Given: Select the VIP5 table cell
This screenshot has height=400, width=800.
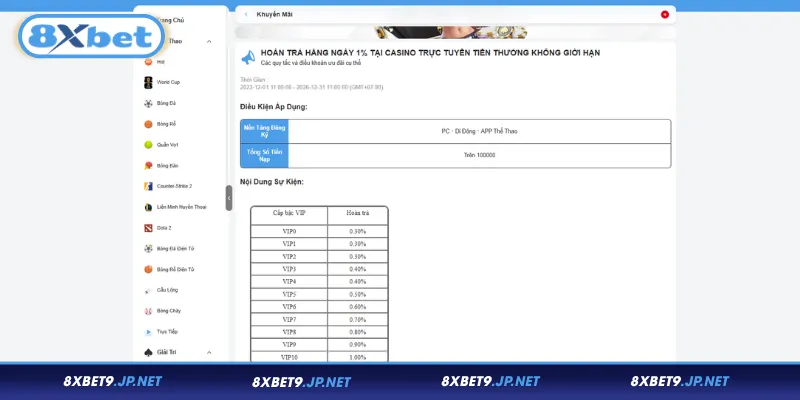Looking at the screenshot, I should click(289, 294).
